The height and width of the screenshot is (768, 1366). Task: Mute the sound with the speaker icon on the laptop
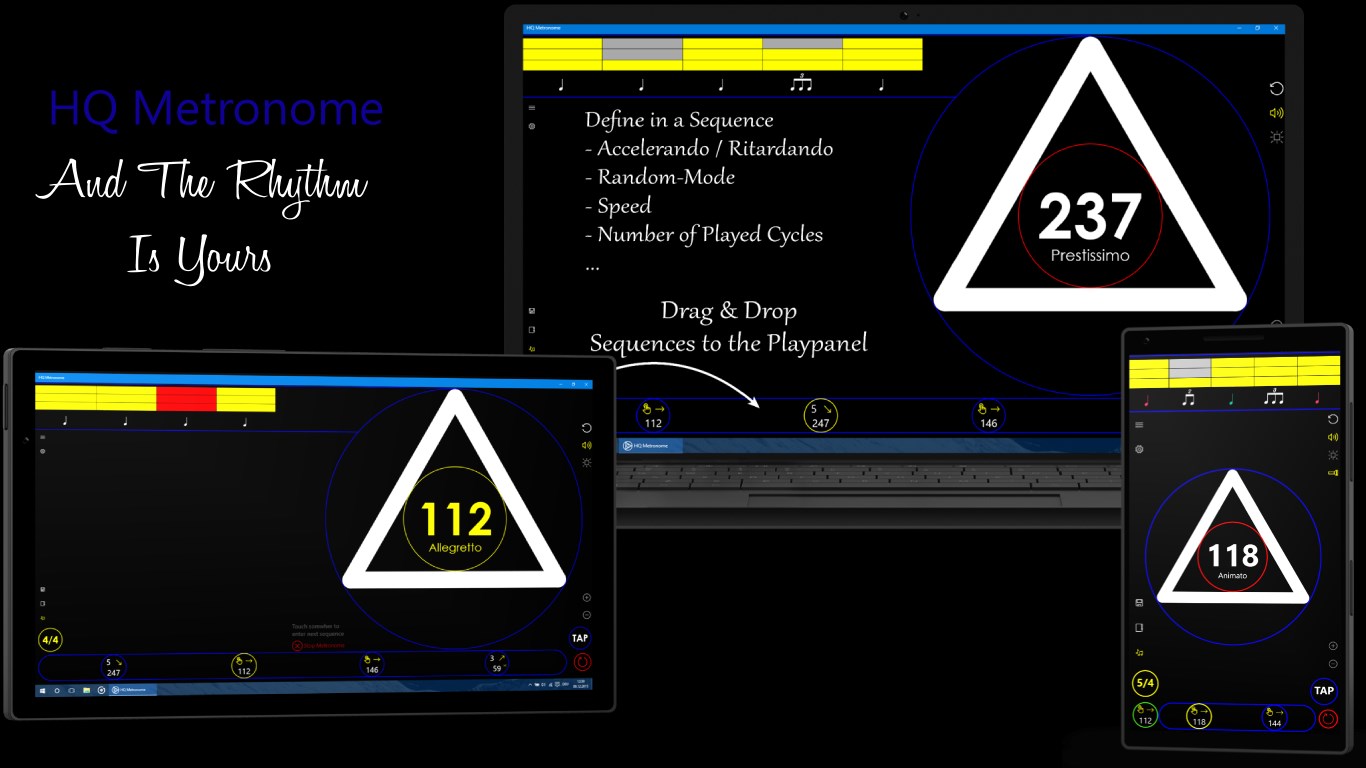click(x=1277, y=112)
